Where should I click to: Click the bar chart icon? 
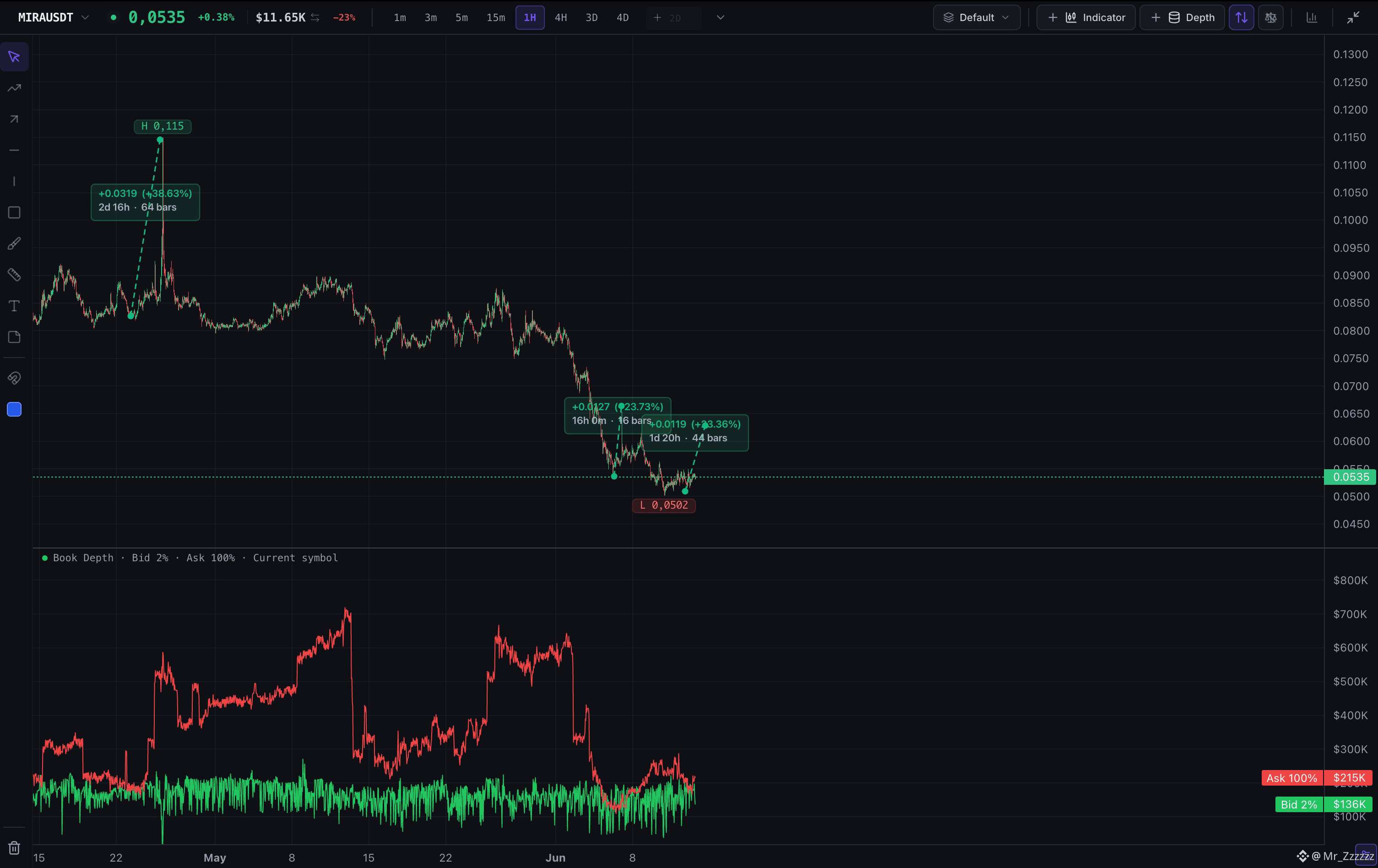[1312, 18]
